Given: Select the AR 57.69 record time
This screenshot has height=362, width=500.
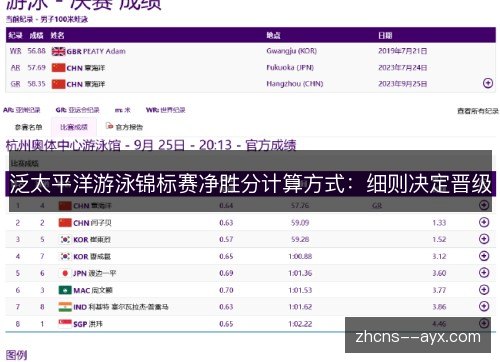Looking at the screenshot, I should pos(36,67).
